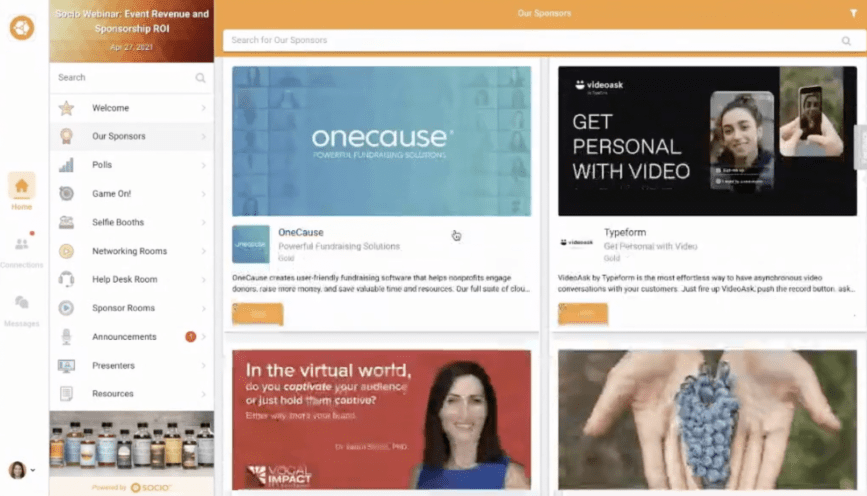Click the Networking Rooms play icon

click(x=66, y=251)
